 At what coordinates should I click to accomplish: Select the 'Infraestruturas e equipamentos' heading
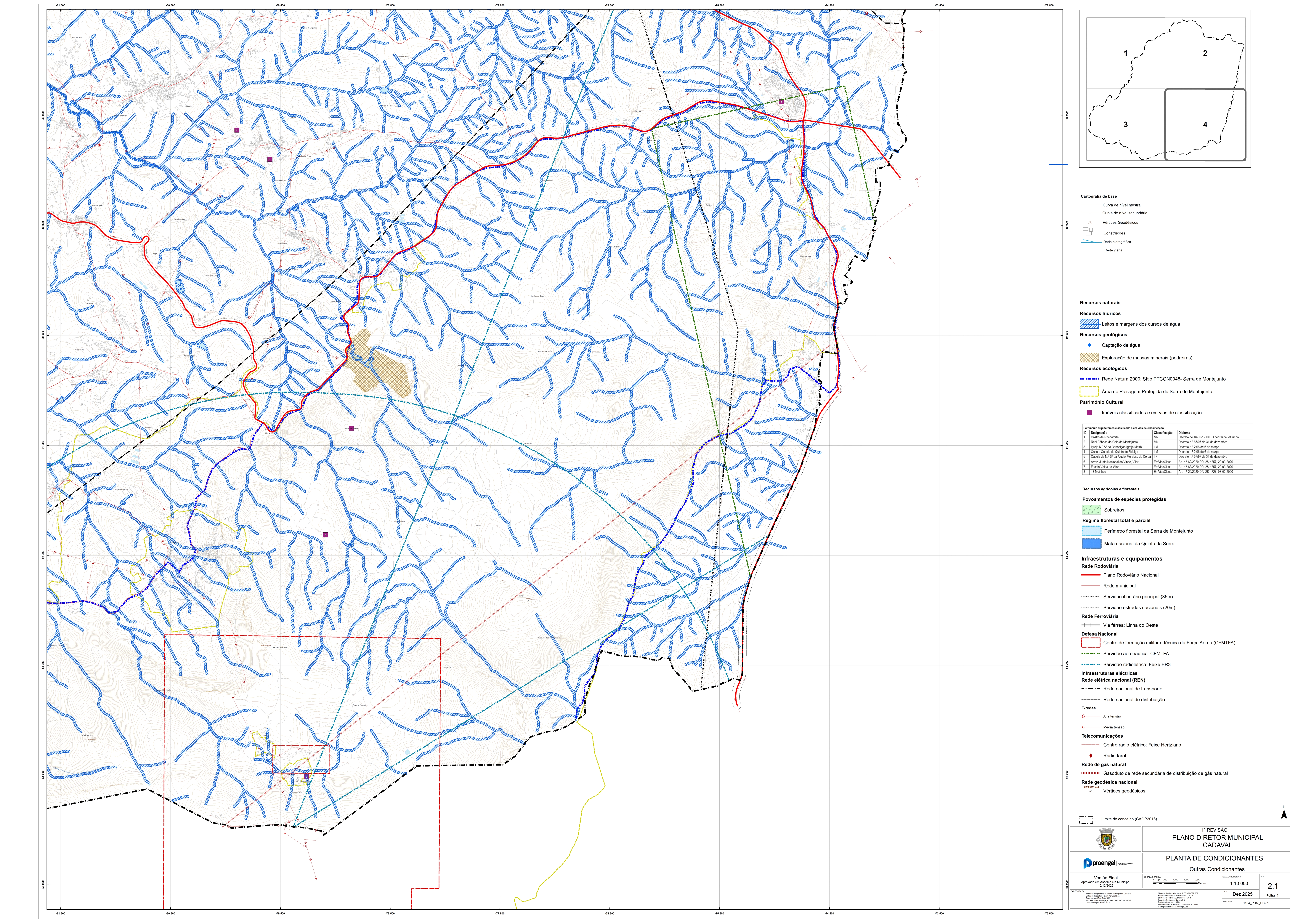[1122, 559]
